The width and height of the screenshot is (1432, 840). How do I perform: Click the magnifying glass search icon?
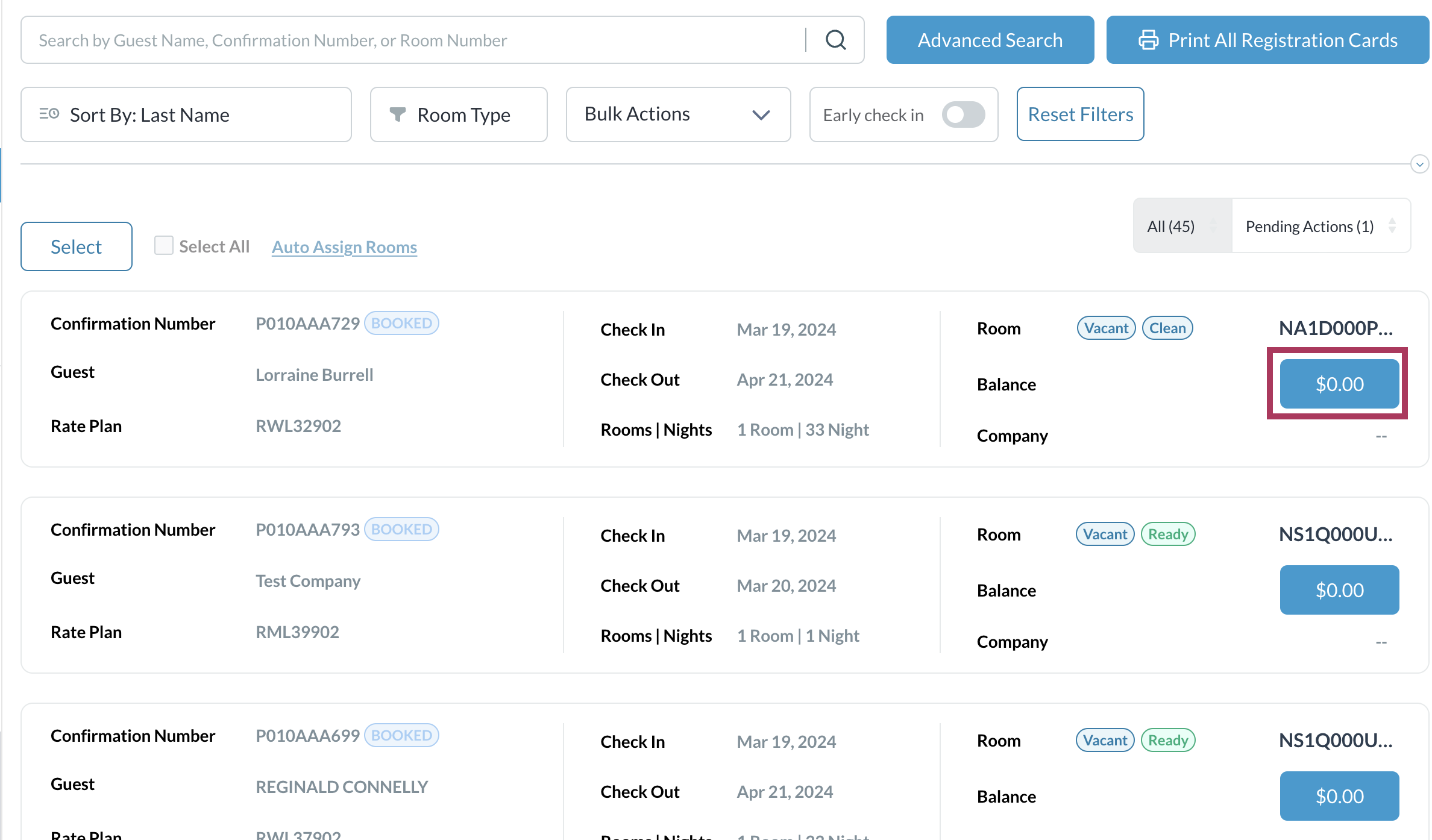[835, 40]
